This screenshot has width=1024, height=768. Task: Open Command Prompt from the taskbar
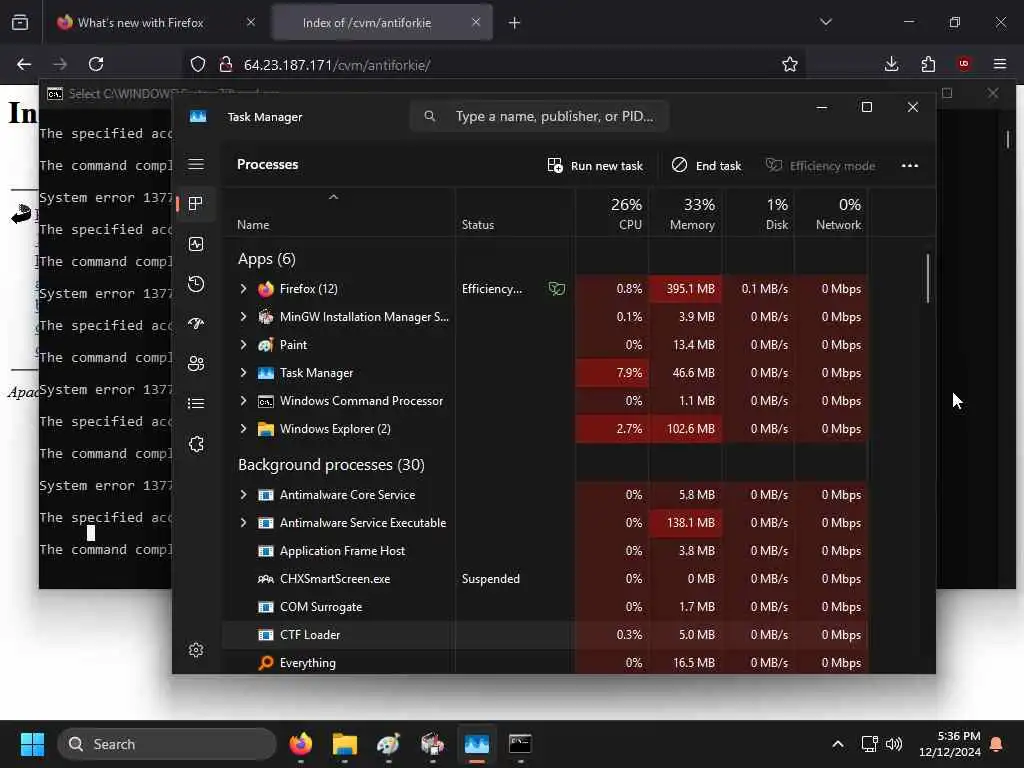(x=520, y=744)
